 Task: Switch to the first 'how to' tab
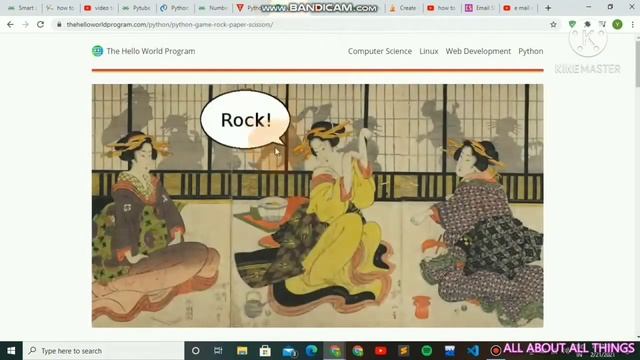click(x=61, y=8)
